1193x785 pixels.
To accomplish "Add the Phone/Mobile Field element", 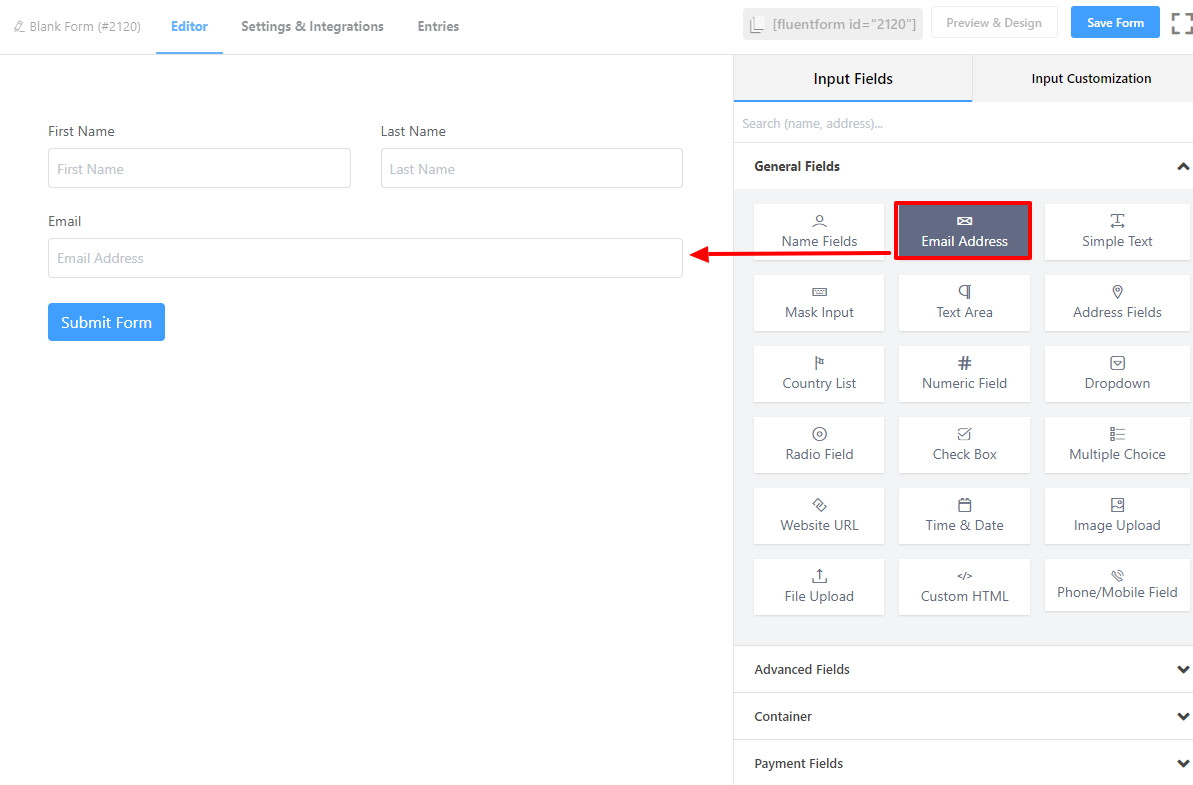I will [x=1116, y=585].
